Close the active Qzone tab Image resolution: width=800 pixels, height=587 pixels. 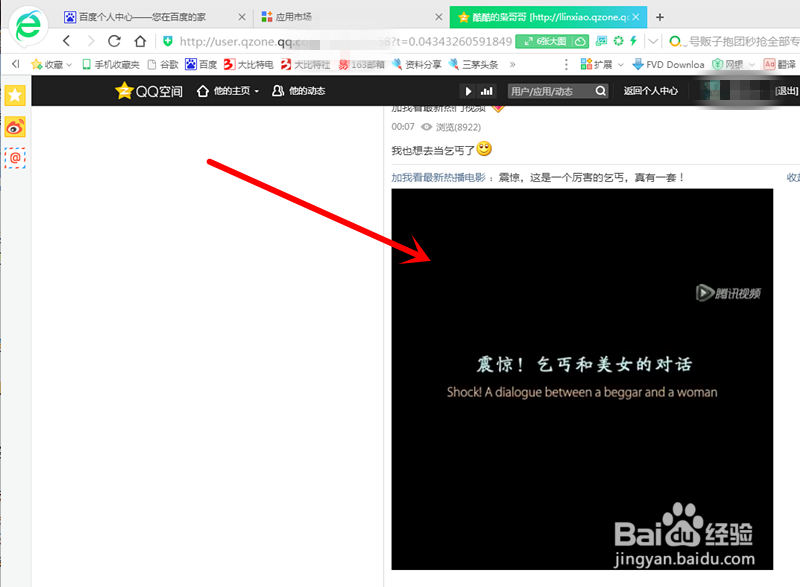tap(636, 17)
